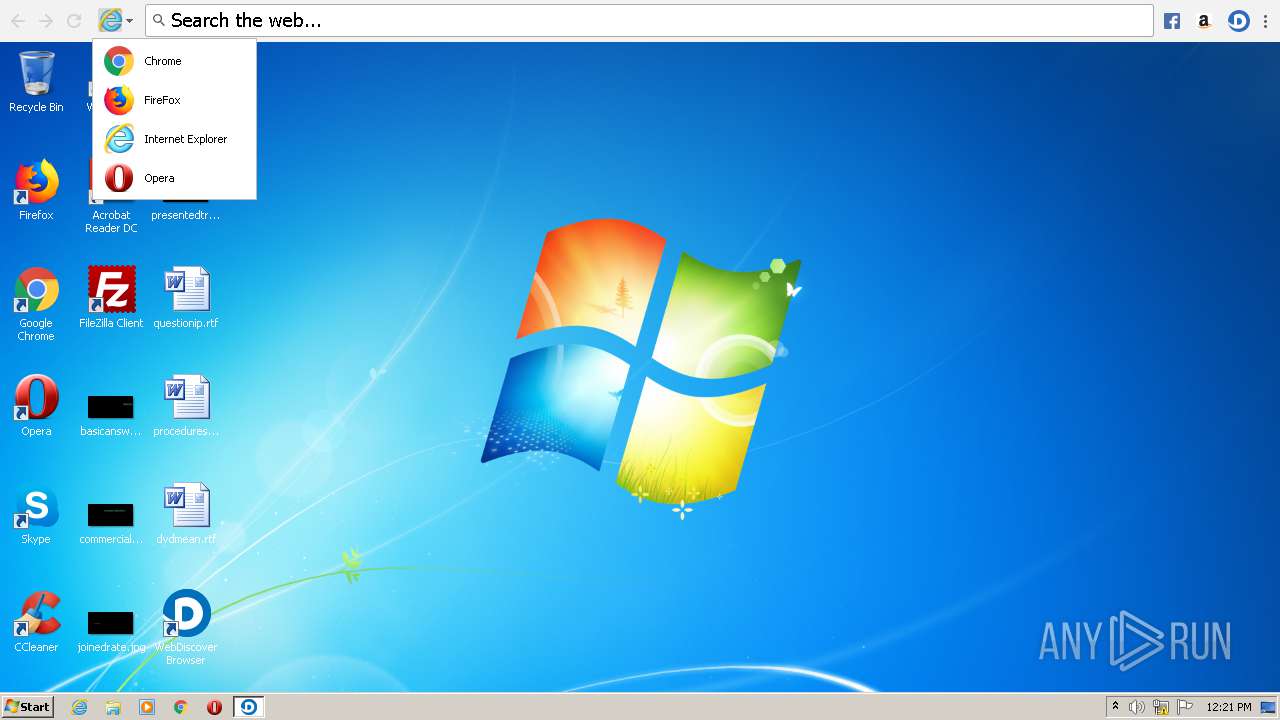Select the joinedrate.jpg file thumbnail
The width and height of the screenshot is (1280, 720).
coord(111,623)
